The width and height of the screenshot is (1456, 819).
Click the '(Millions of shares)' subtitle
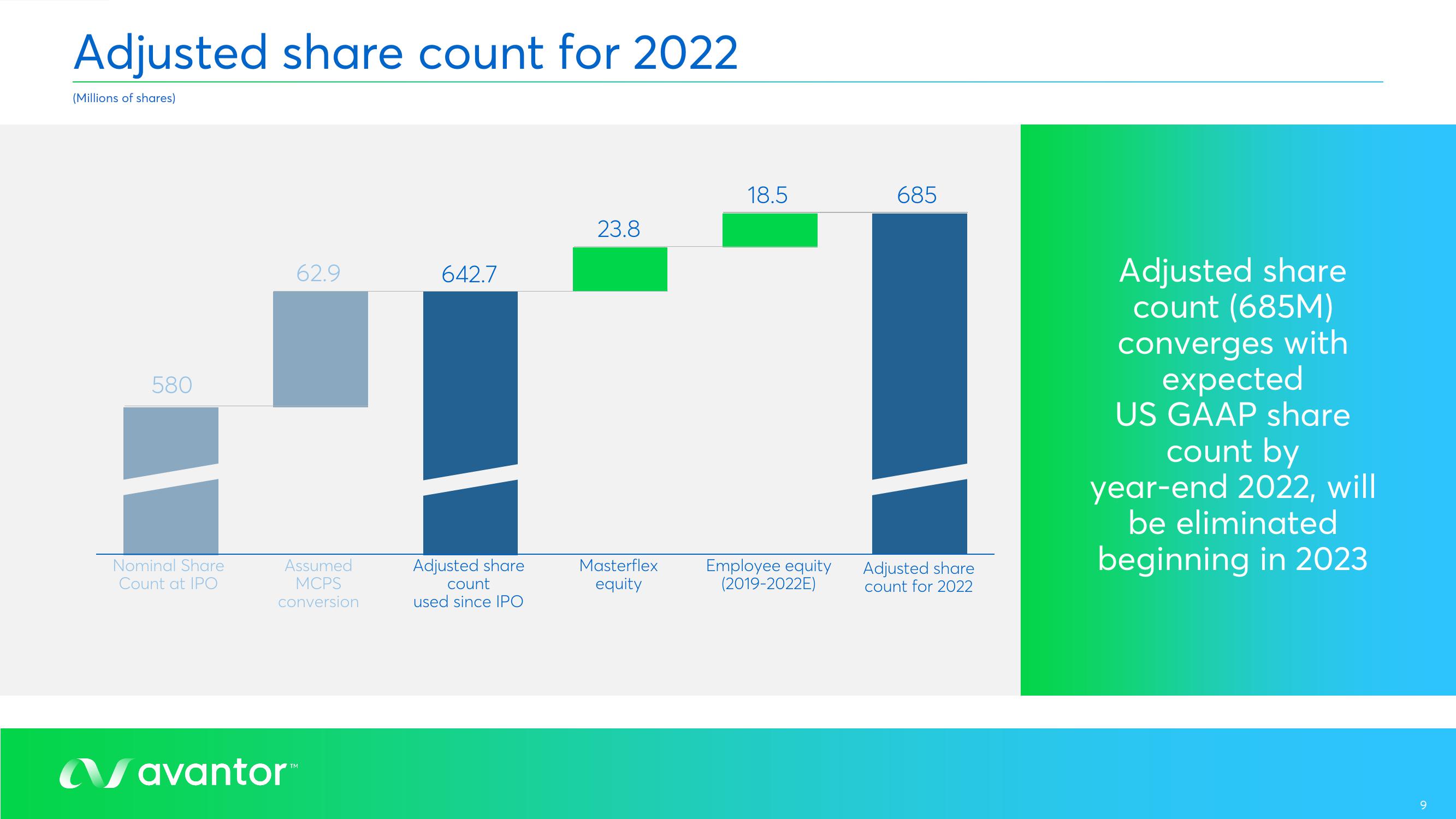(125, 98)
